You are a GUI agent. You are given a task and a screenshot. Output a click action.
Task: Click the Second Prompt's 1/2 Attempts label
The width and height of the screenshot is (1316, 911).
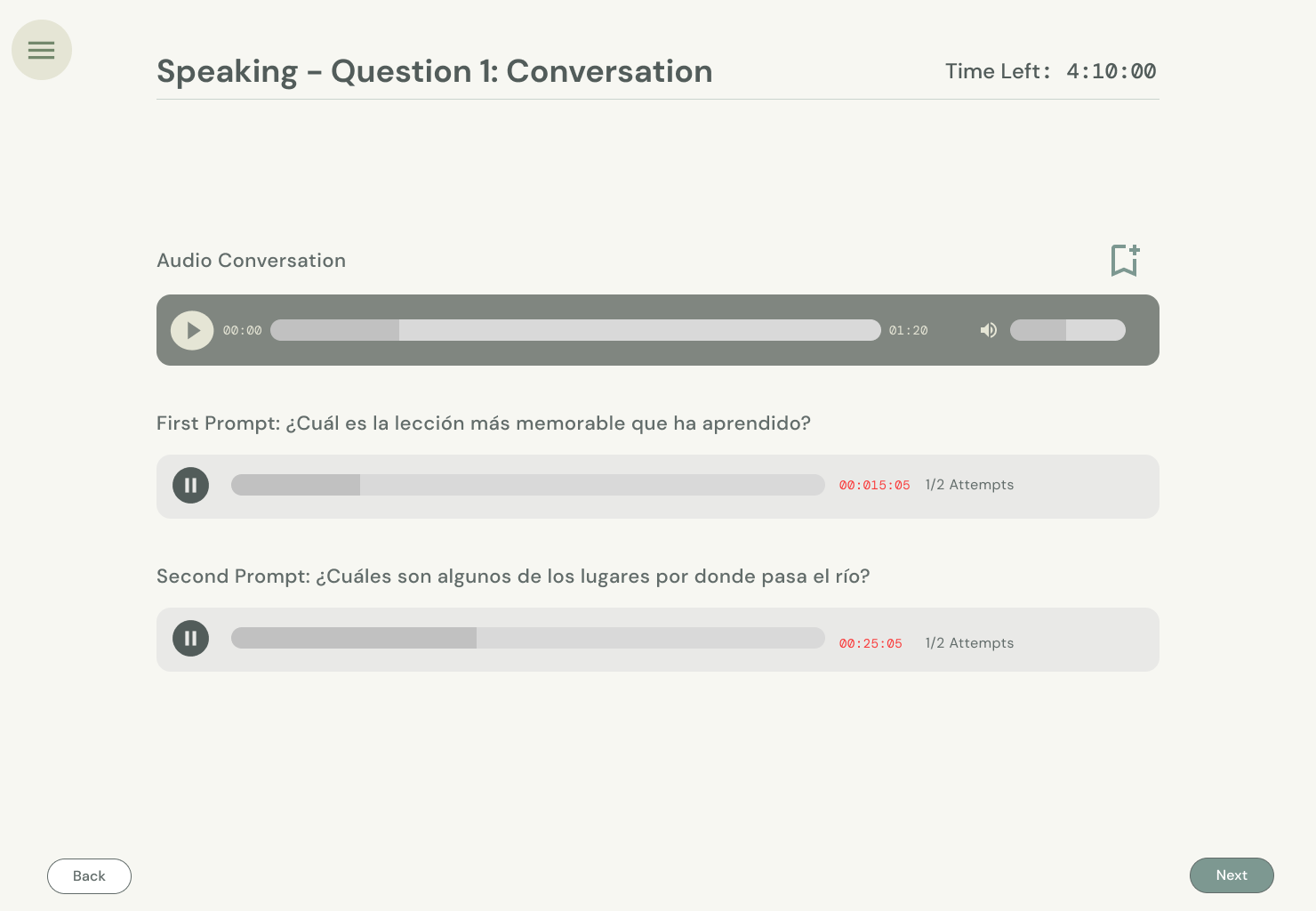click(969, 643)
